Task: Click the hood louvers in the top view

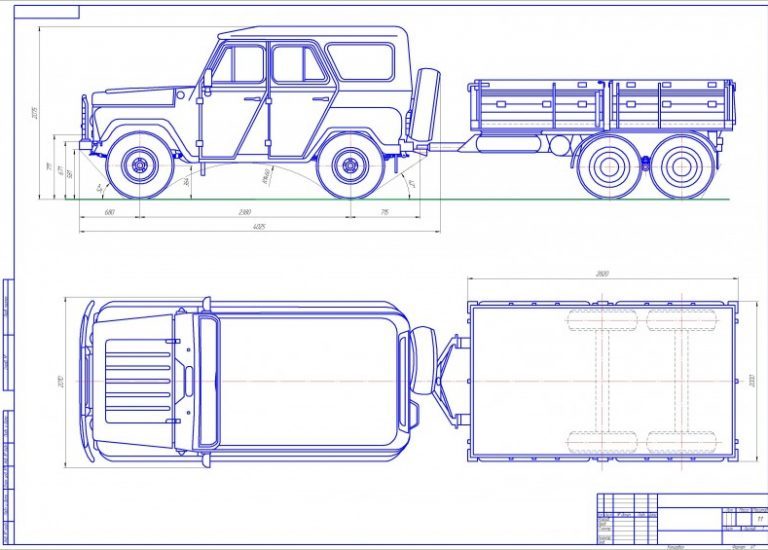Action: tap(138, 381)
